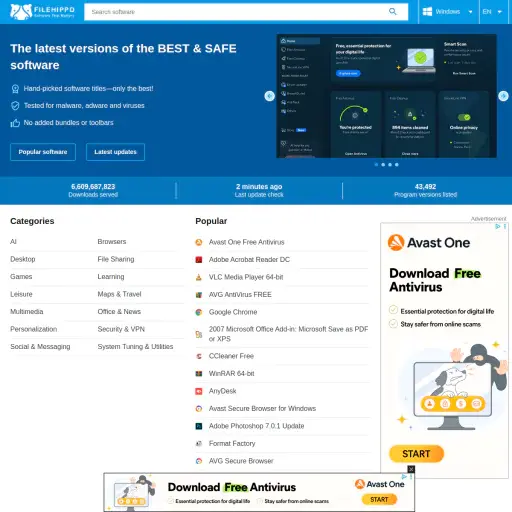Click the CCleaner Free icon
Image resolution: width=512 pixels, height=512 pixels.
pyautogui.click(x=199, y=356)
